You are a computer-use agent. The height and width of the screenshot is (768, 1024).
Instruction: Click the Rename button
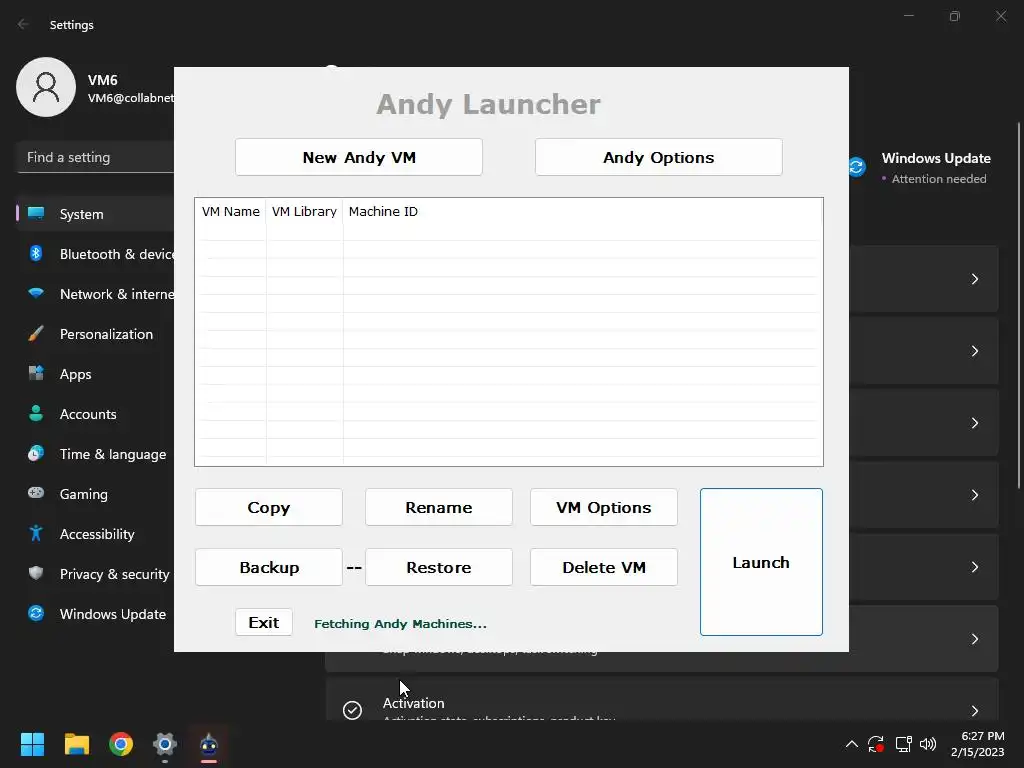tap(439, 507)
